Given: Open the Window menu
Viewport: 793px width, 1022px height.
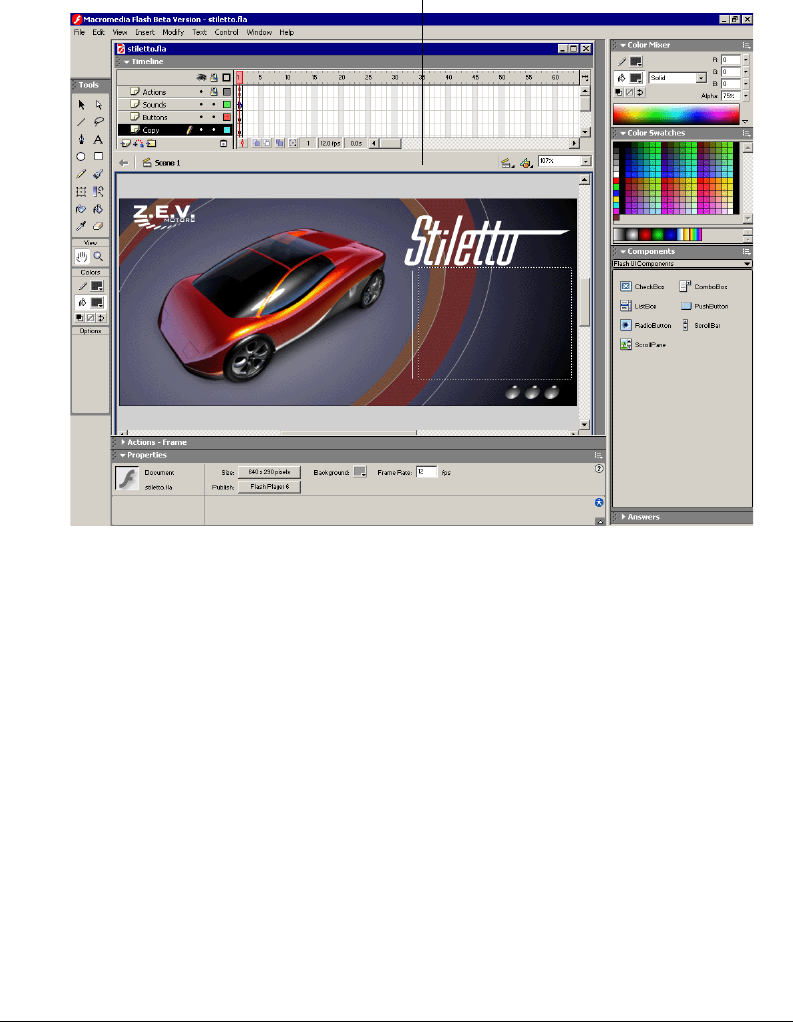Looking at the screenshot, I should 259,32.
